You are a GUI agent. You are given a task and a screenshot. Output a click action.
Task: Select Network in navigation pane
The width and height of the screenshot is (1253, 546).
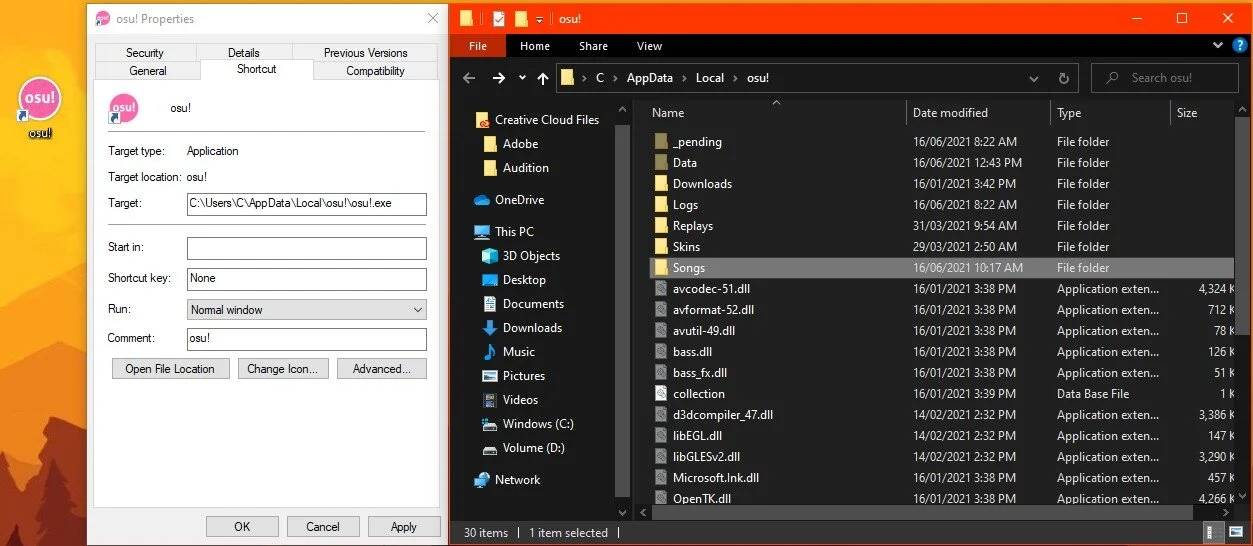507,479
